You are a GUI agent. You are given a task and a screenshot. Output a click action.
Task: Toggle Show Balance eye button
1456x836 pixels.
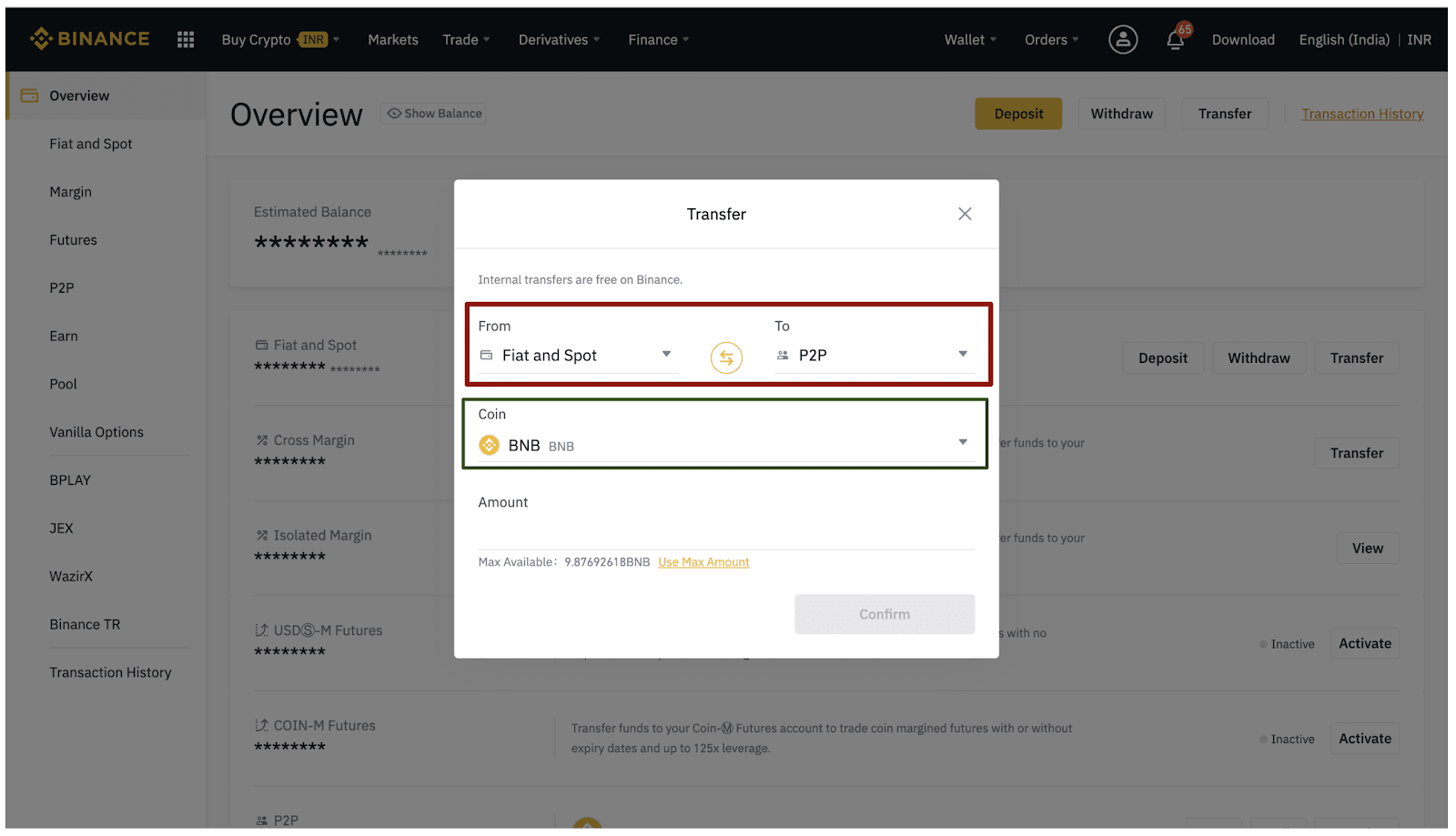pyautogui.click(x=433, y=114)
